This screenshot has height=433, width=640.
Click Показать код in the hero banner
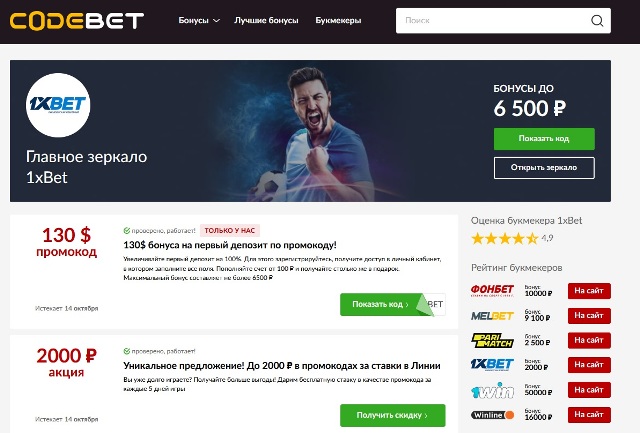click(544, 139)
